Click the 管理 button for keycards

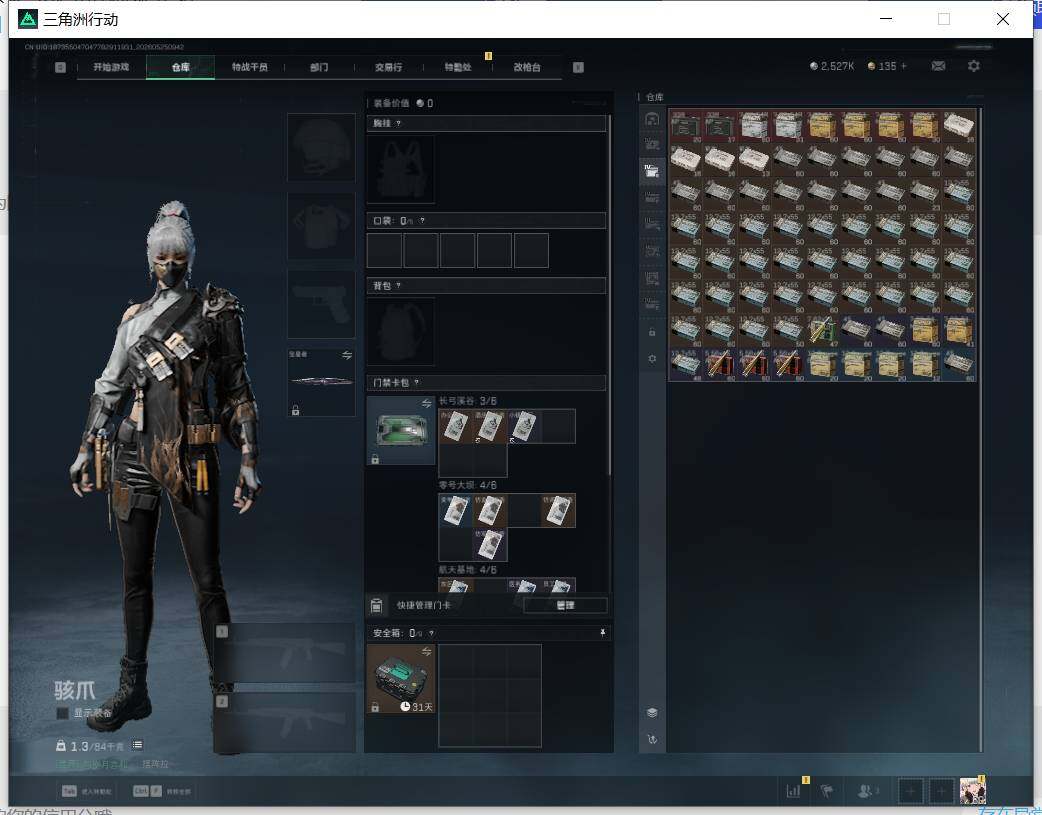click(x=565, y=605)
